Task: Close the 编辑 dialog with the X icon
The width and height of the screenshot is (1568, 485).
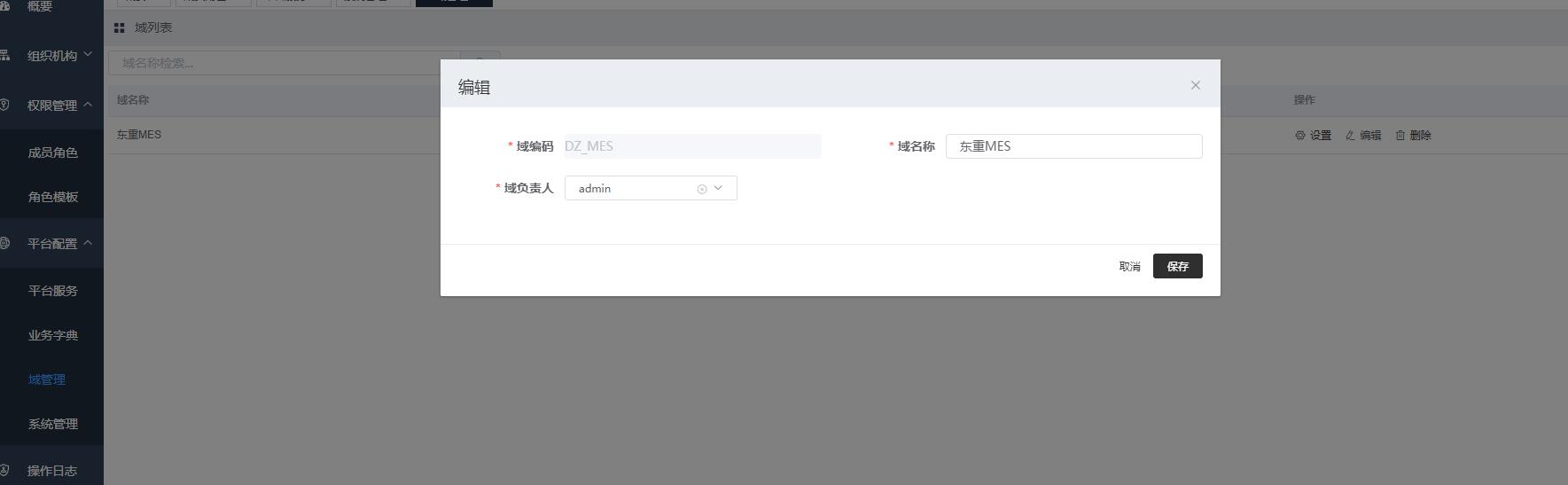Action: pyautogui.click(x=1195, y=85)
